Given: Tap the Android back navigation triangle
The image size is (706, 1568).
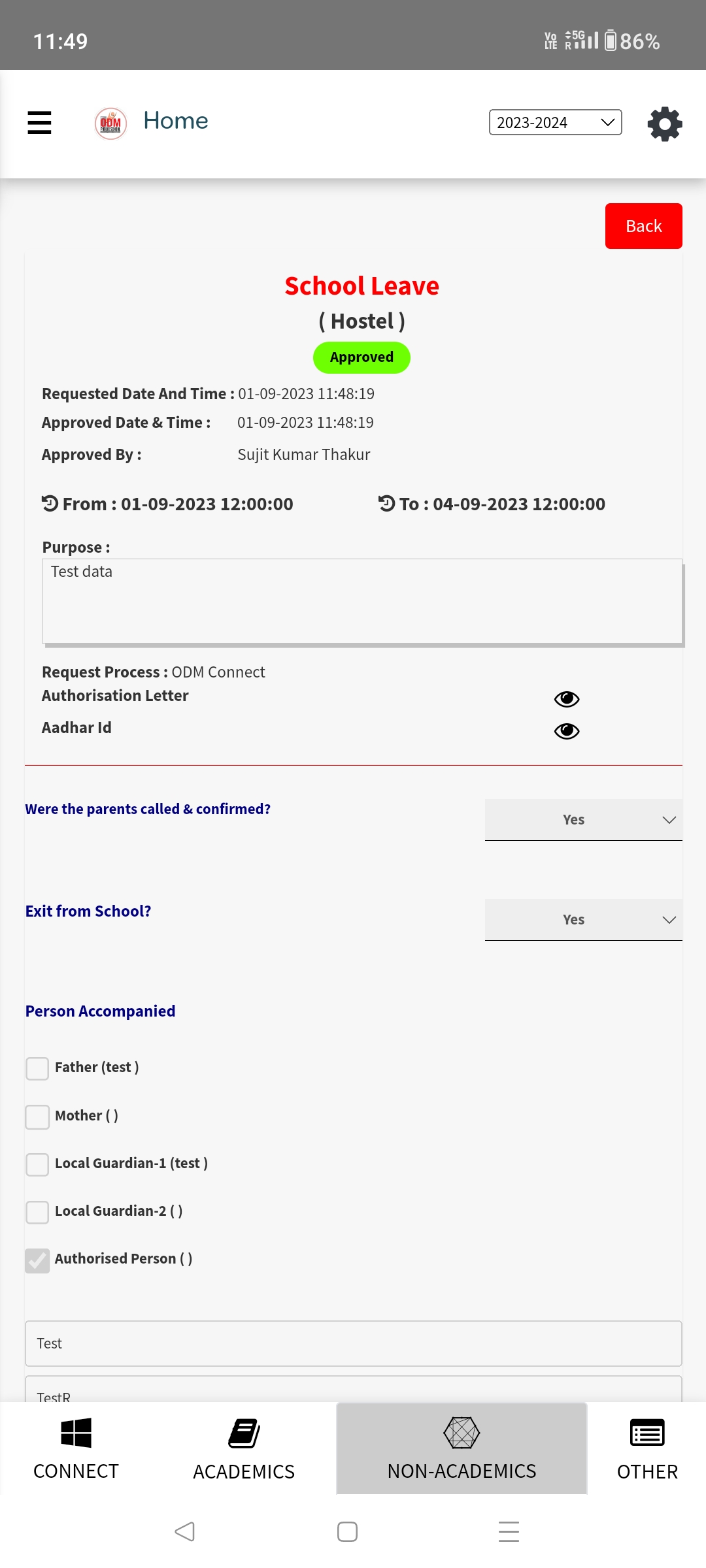Looking at the screenshot, I should click(x=185, y=1531).
